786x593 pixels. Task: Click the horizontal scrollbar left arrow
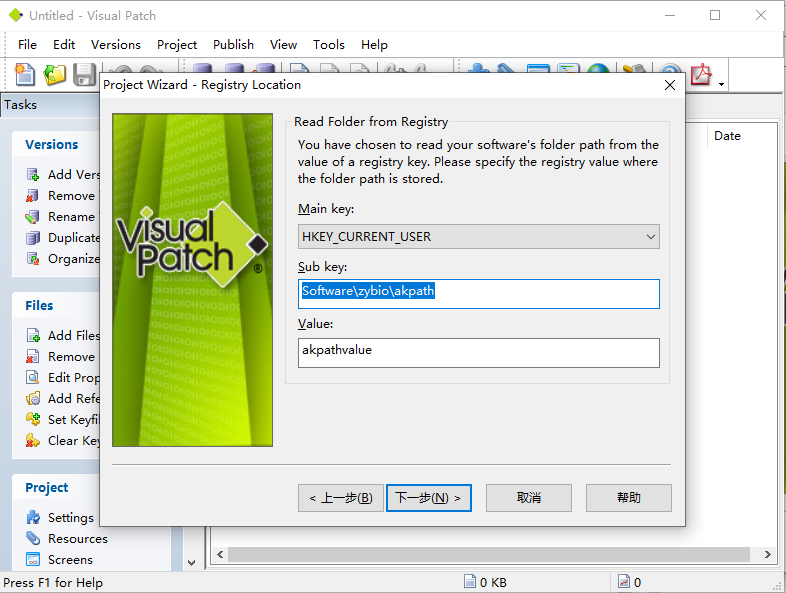(x=220, y=554)
